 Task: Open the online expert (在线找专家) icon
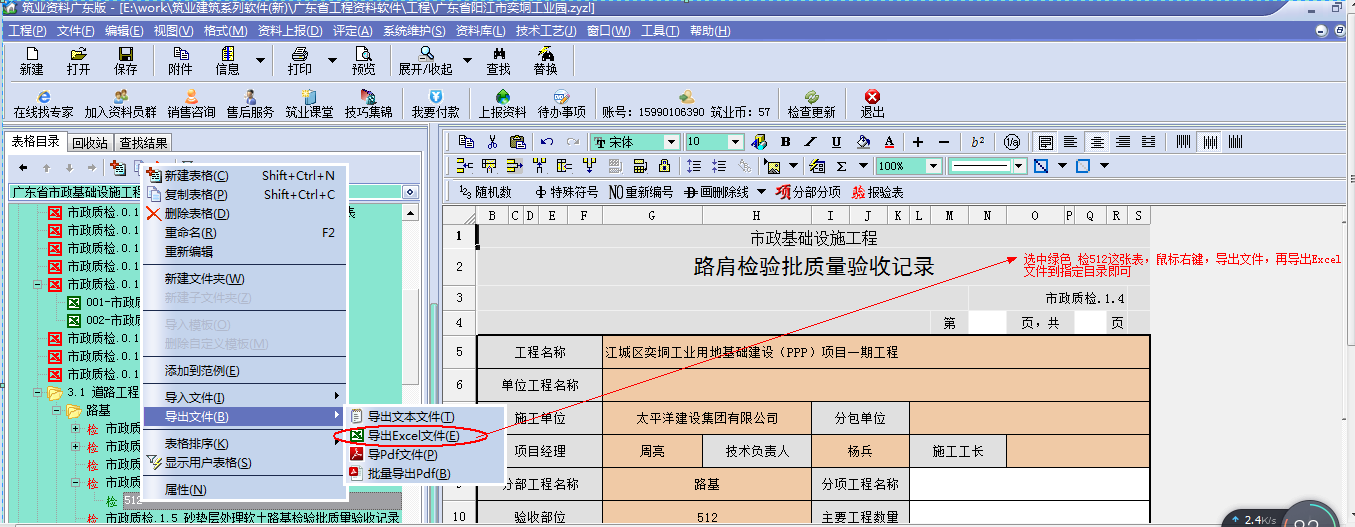coord(43,103)
